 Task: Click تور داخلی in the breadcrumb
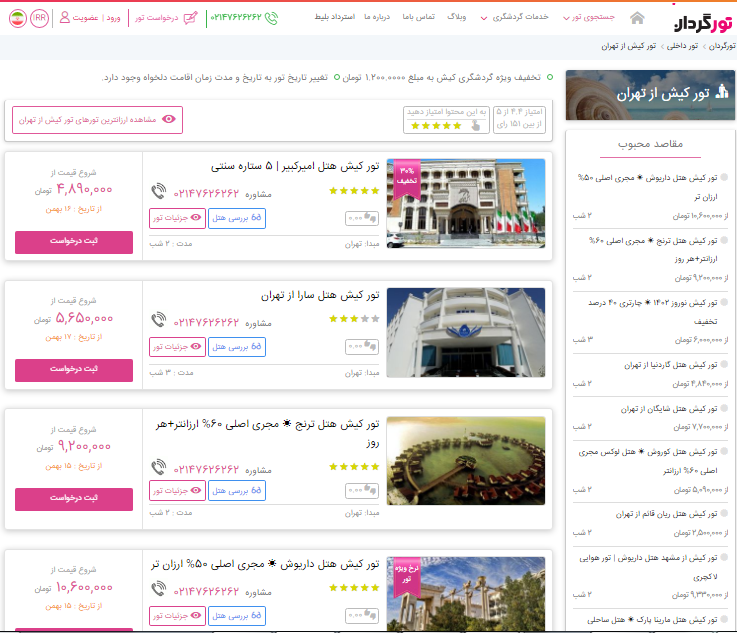pos(682,46)
